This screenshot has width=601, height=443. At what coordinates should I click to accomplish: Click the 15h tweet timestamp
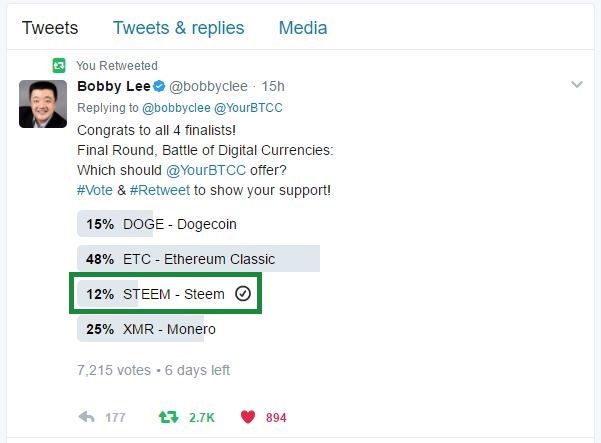coord(273,87)
